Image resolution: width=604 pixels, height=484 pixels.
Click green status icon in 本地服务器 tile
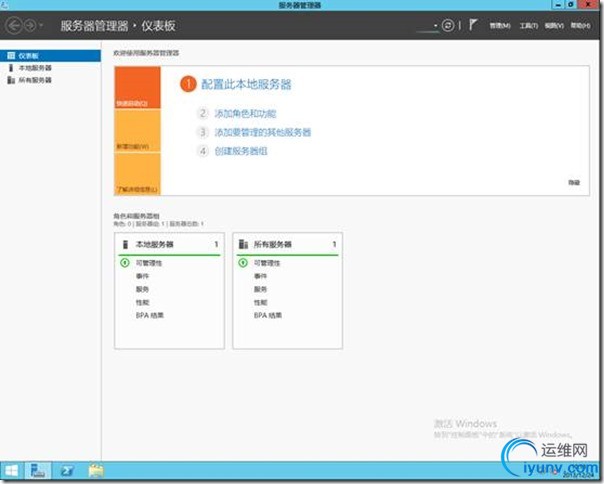pyautogui.click(x=125, y=263)
